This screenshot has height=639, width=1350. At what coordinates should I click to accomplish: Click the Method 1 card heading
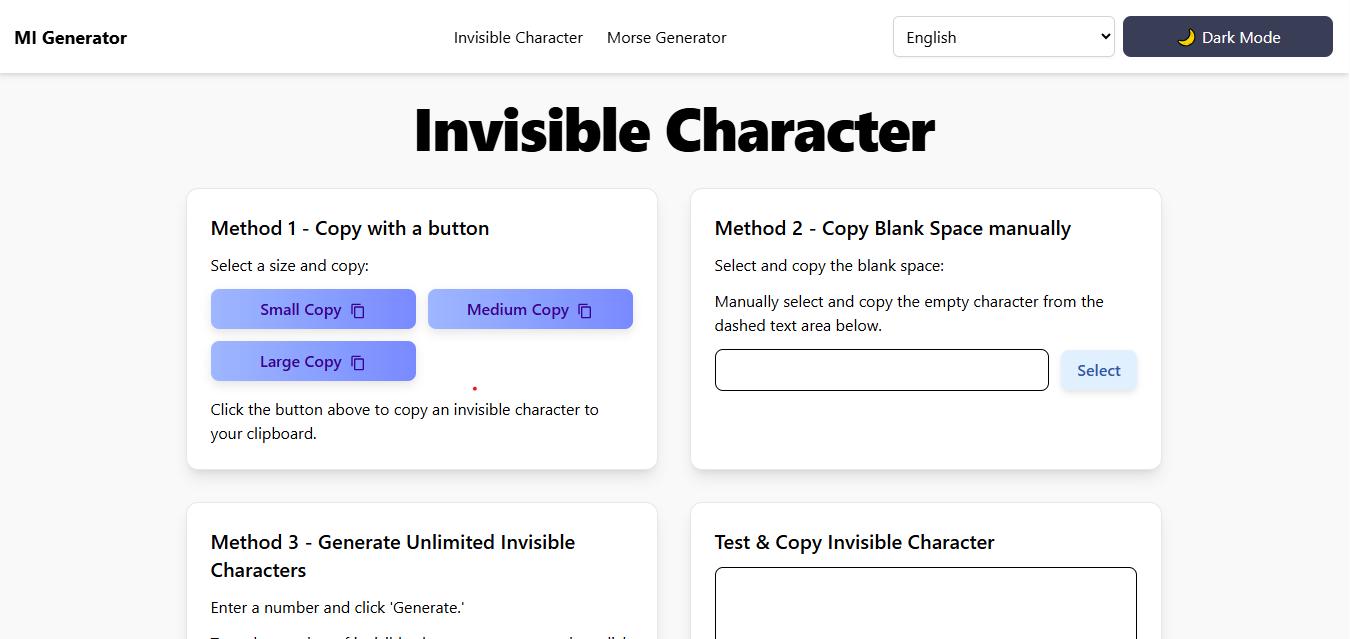click(350, 228)
